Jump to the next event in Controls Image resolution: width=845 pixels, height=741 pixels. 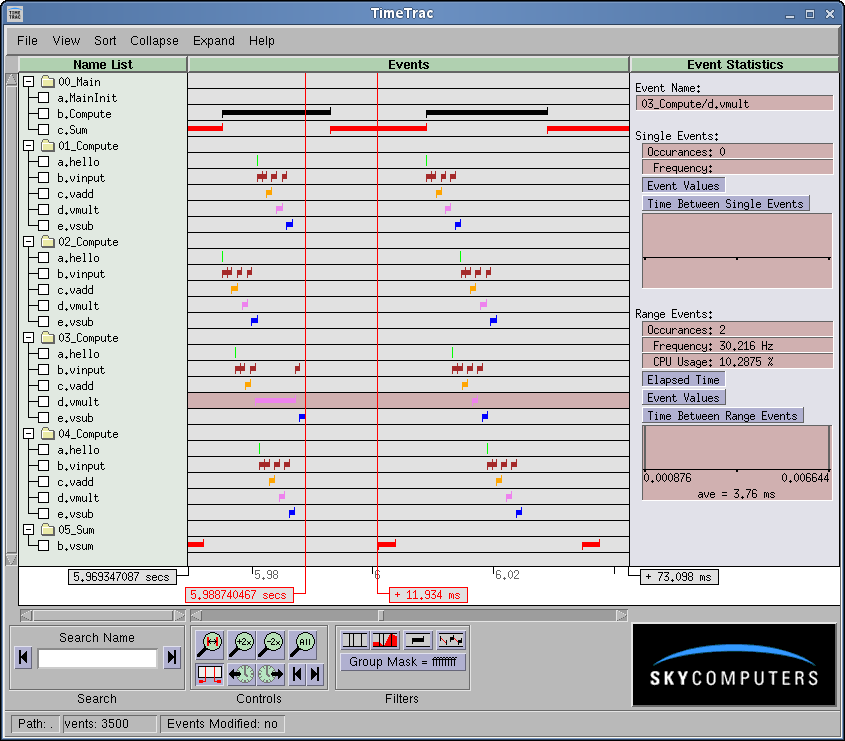pos(315,674)
